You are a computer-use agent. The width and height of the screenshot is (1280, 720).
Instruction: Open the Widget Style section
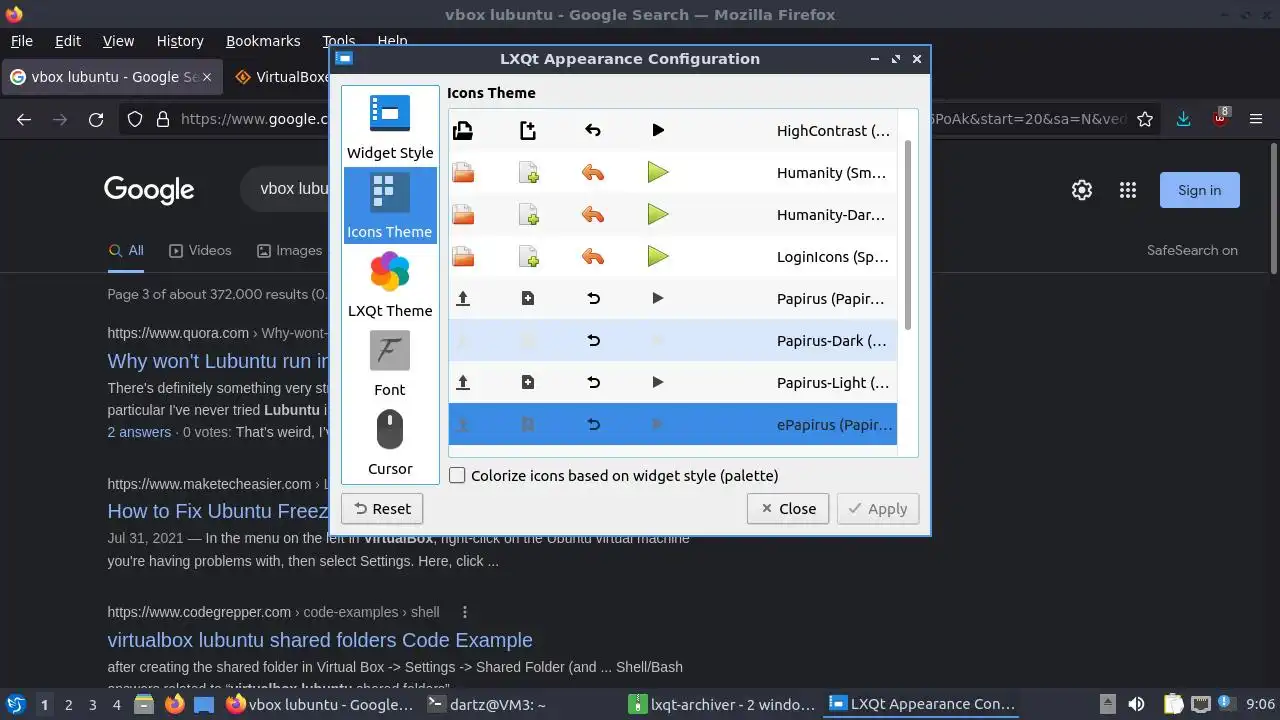[x=390, y=127]
